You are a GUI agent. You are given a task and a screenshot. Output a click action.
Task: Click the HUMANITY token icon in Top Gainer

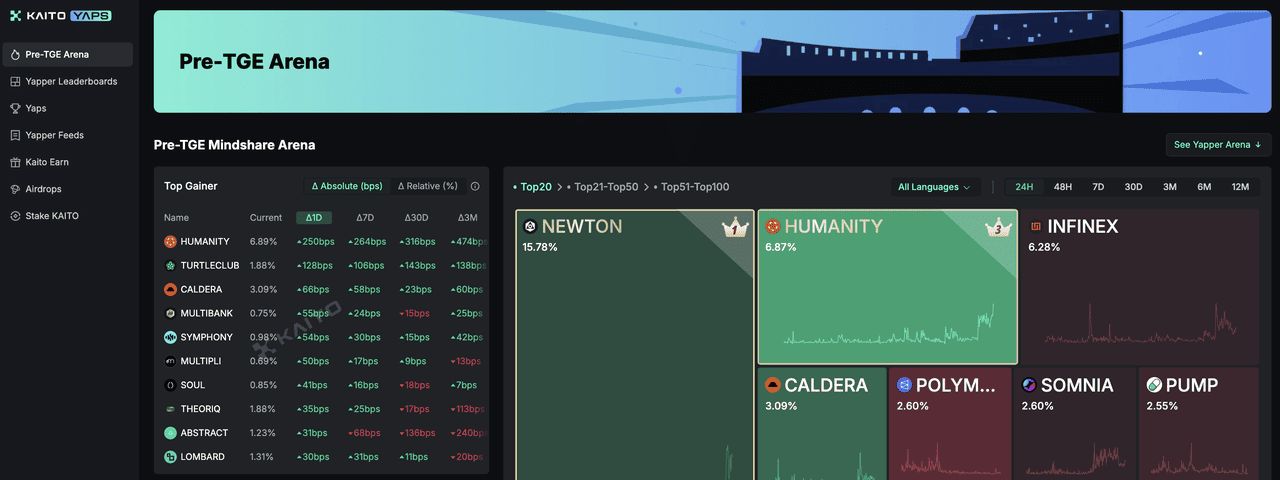pyautogui.click(x=170, y=242)
